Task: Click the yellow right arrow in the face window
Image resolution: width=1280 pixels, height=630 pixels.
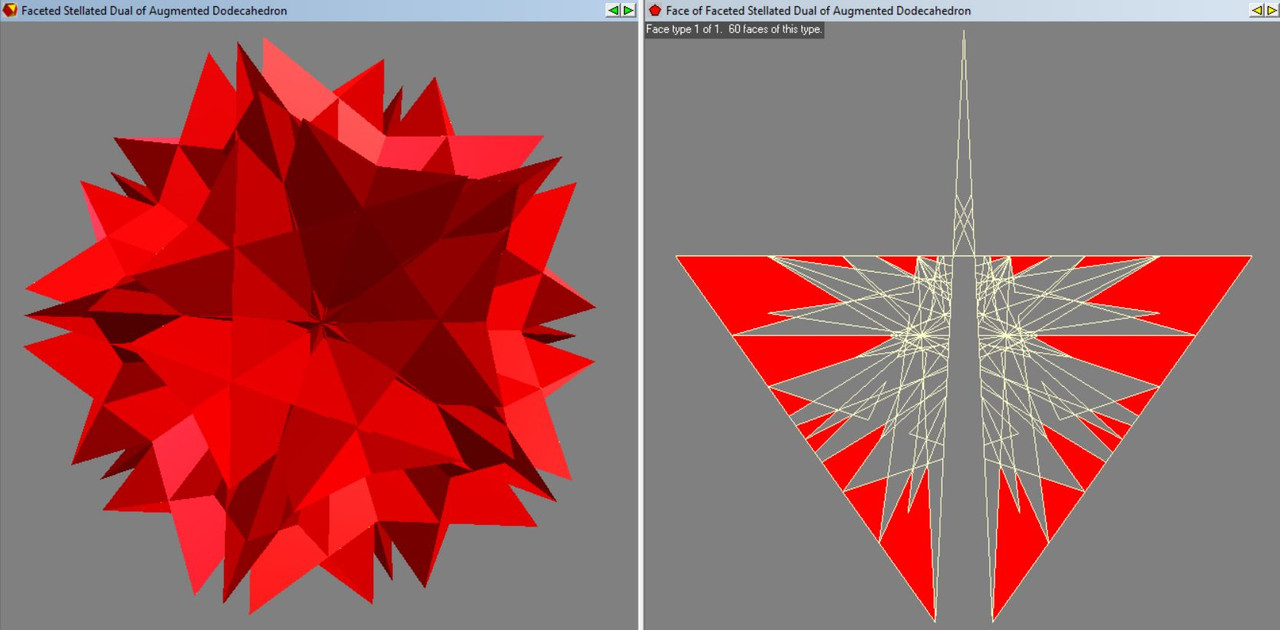Action: click(x=1271, y=10)
